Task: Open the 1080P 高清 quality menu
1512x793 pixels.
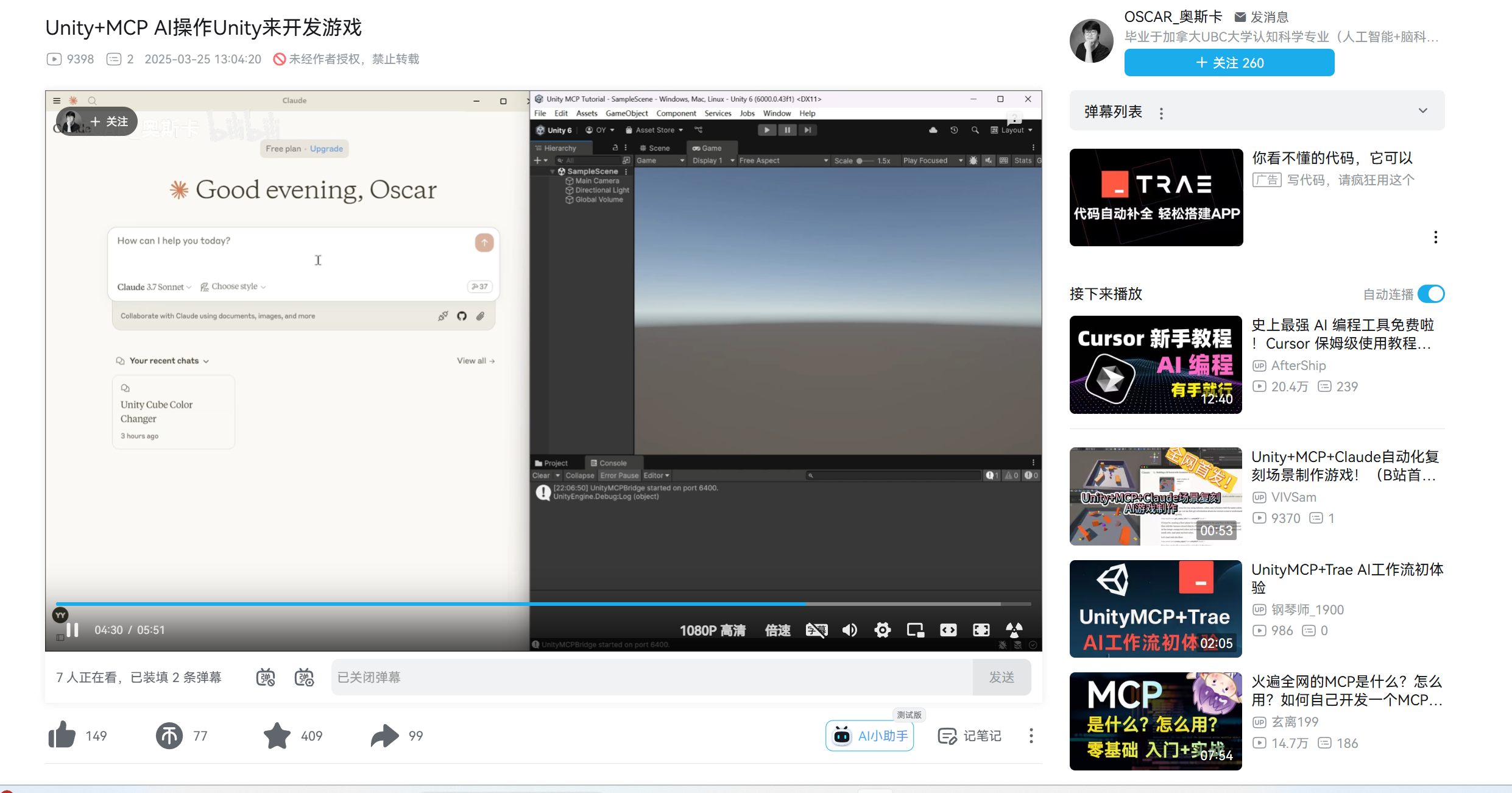Action: pyautogui.click(x=712, y=630)
